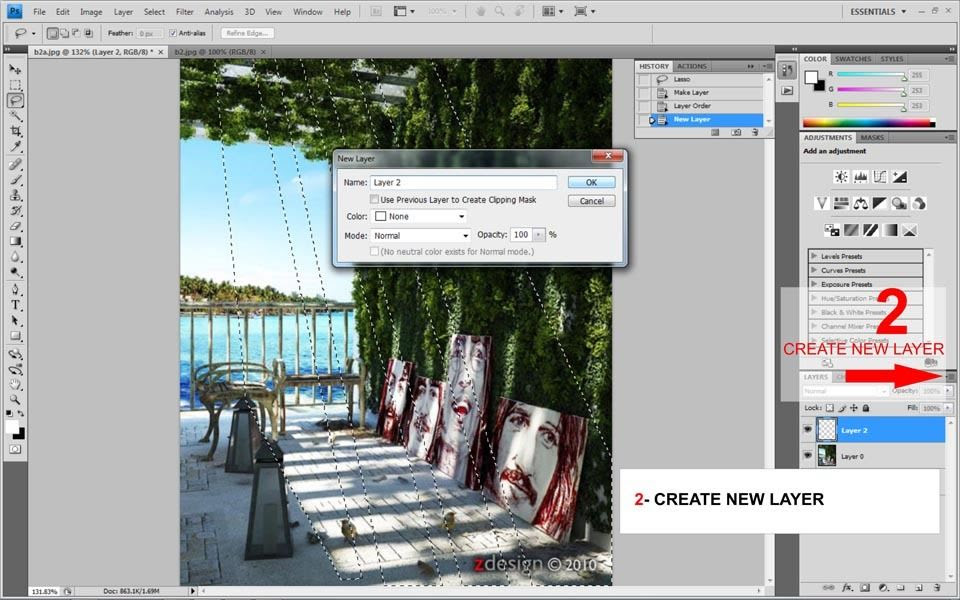Open the Filter menu
The width and height of the screenshot is (960, 600).
[184, 12]
